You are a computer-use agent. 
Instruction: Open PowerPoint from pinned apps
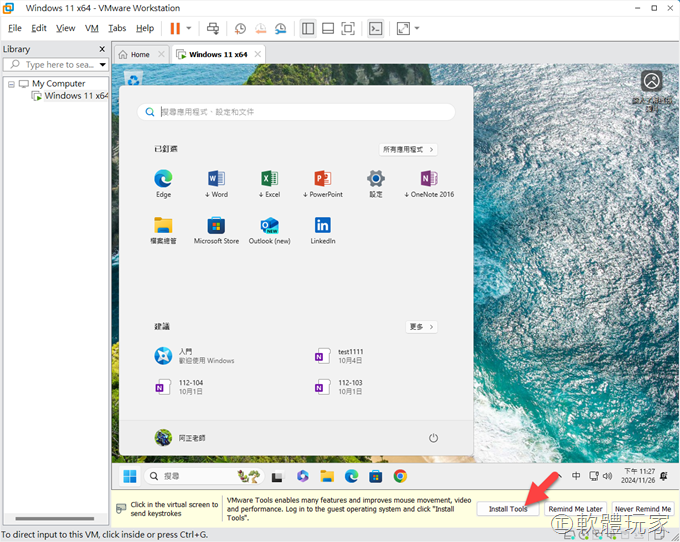pos(322,183)
